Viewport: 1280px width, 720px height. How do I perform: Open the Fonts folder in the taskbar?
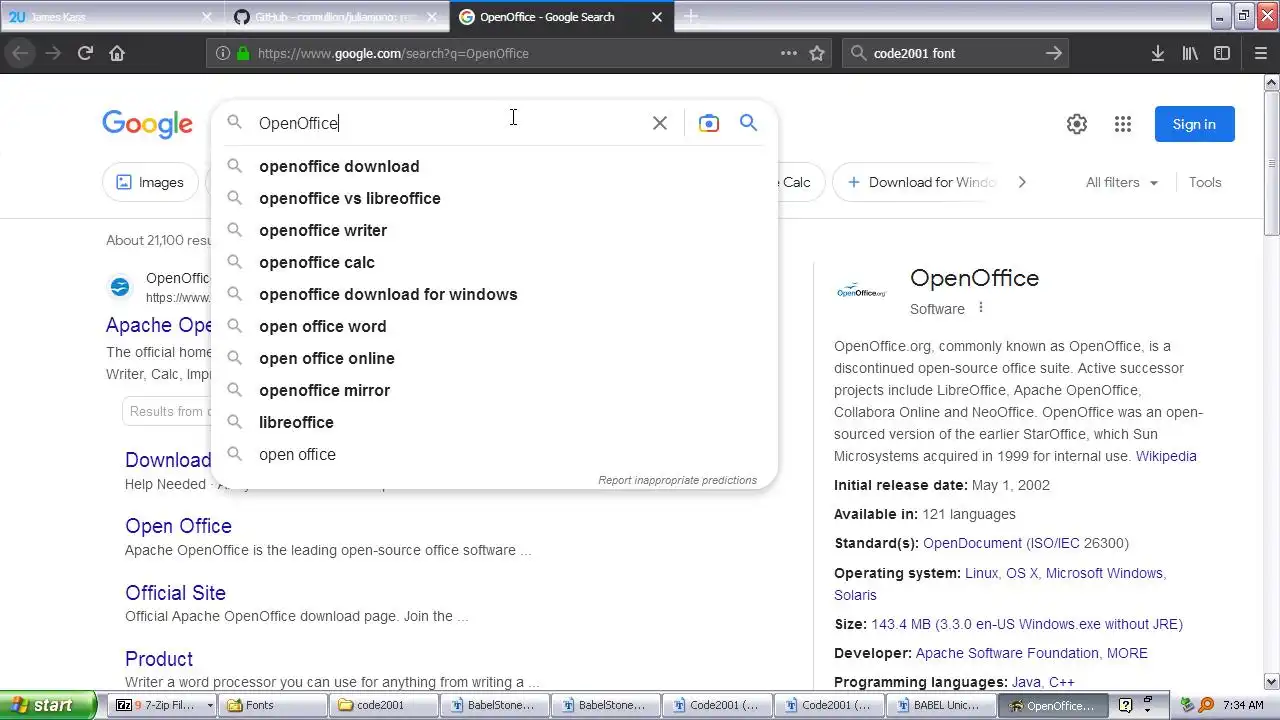[271, 705]
